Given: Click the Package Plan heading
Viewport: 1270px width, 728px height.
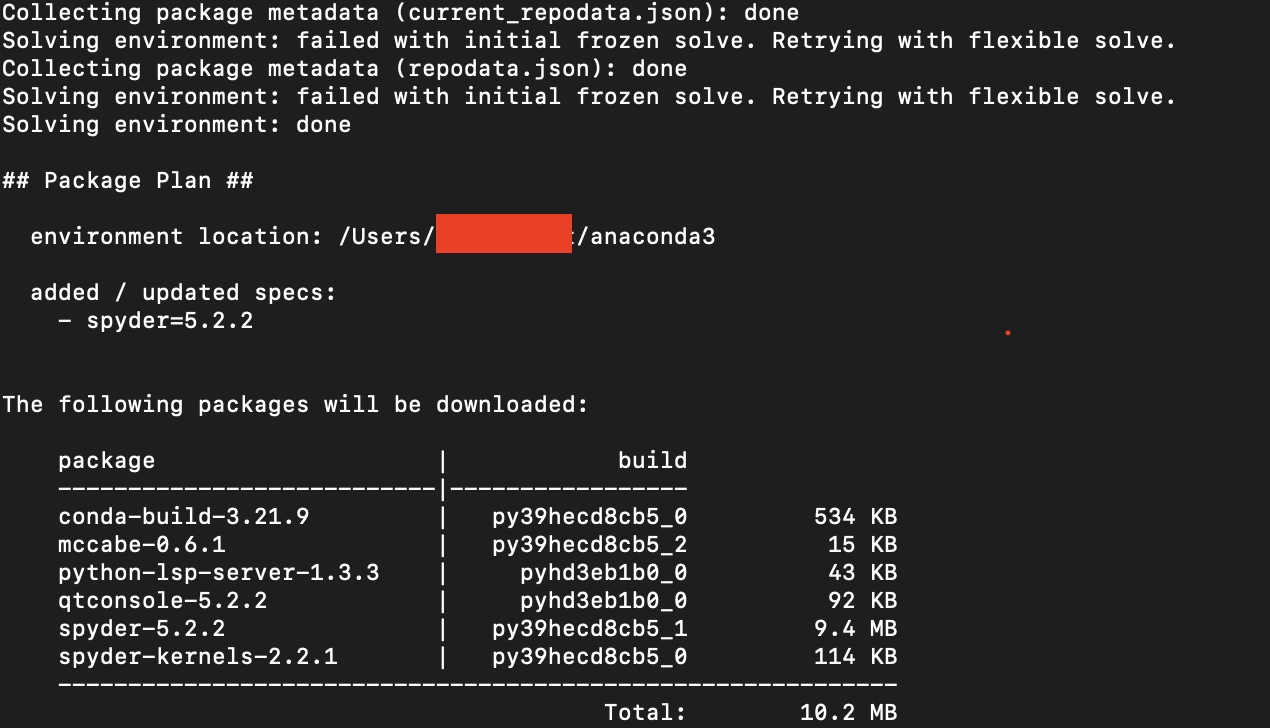Looking at the screenshot, I should [128, 181].
